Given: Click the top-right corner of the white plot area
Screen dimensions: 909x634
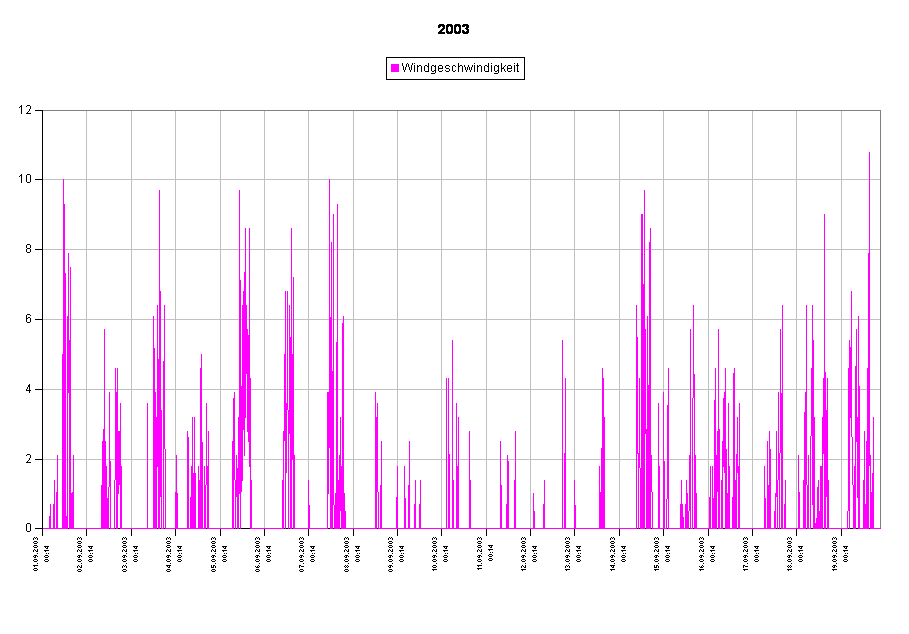Looking at the screenshot, I should coord(879,112).
